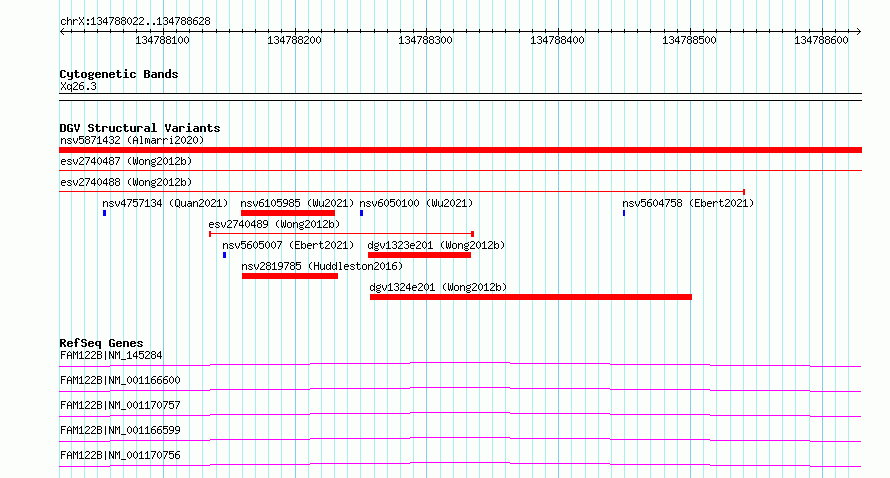The height and width of the screenshot is (478, 890).
Task: Click ruler position 134788300
Action: click(x=426, y=40)
